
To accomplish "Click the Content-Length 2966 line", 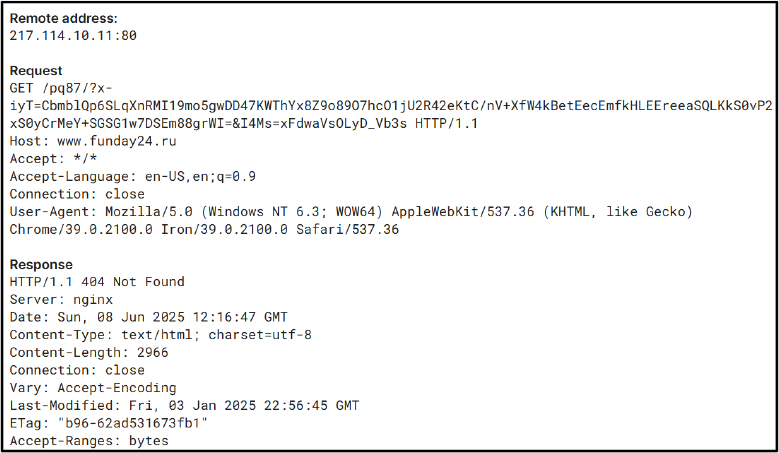I will 89,353.
